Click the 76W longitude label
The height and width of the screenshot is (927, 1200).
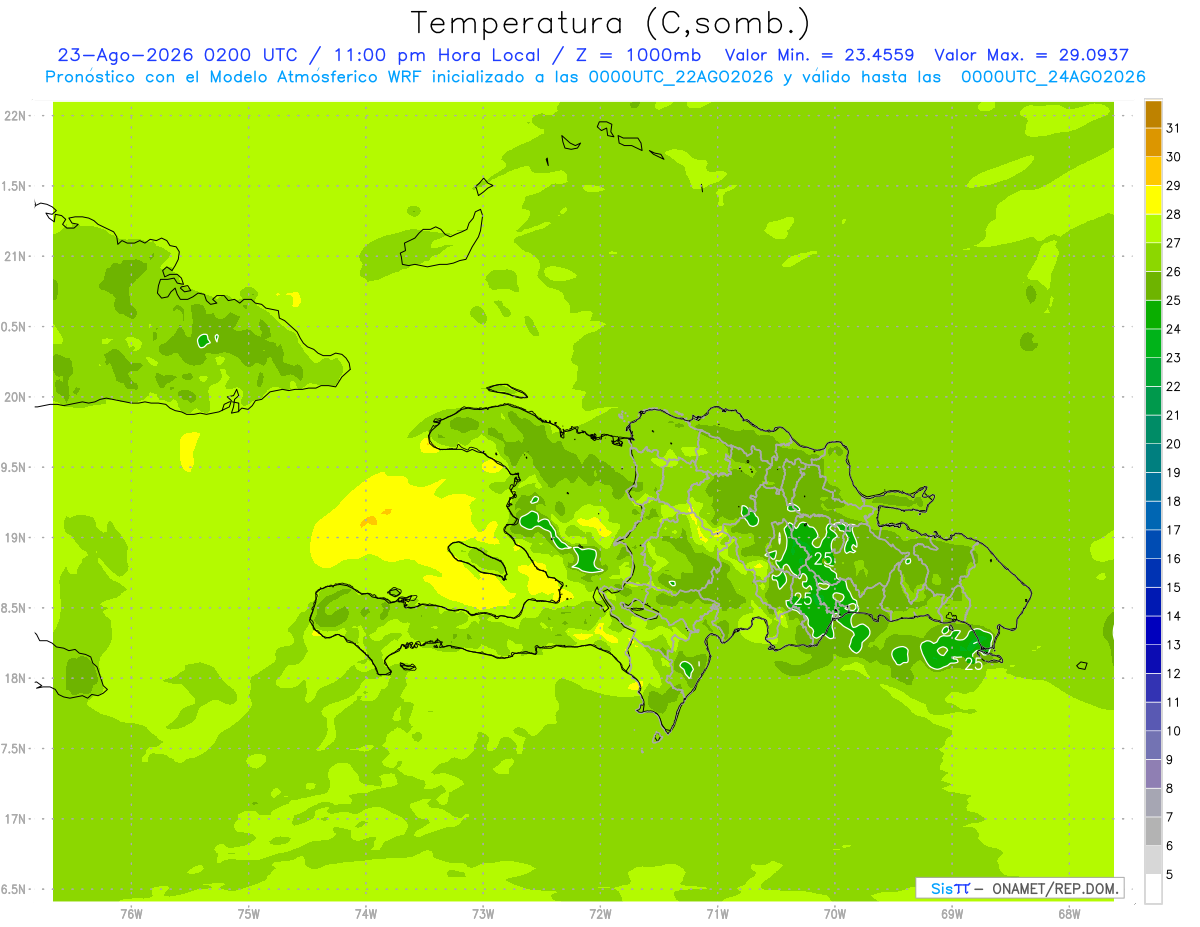point(131,914)
